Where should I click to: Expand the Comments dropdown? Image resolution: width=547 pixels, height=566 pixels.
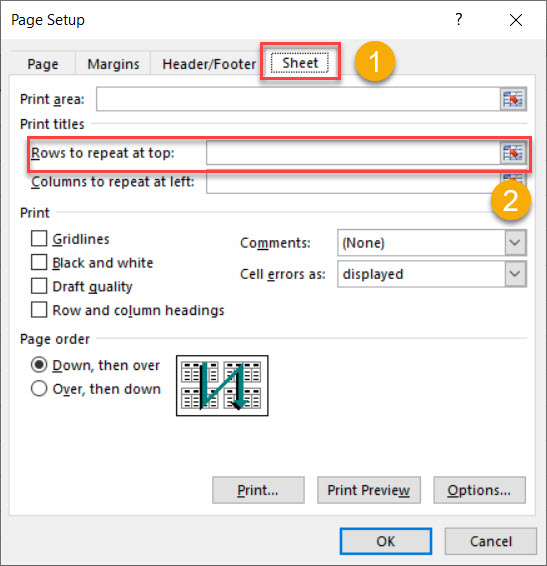pos(515,243)
